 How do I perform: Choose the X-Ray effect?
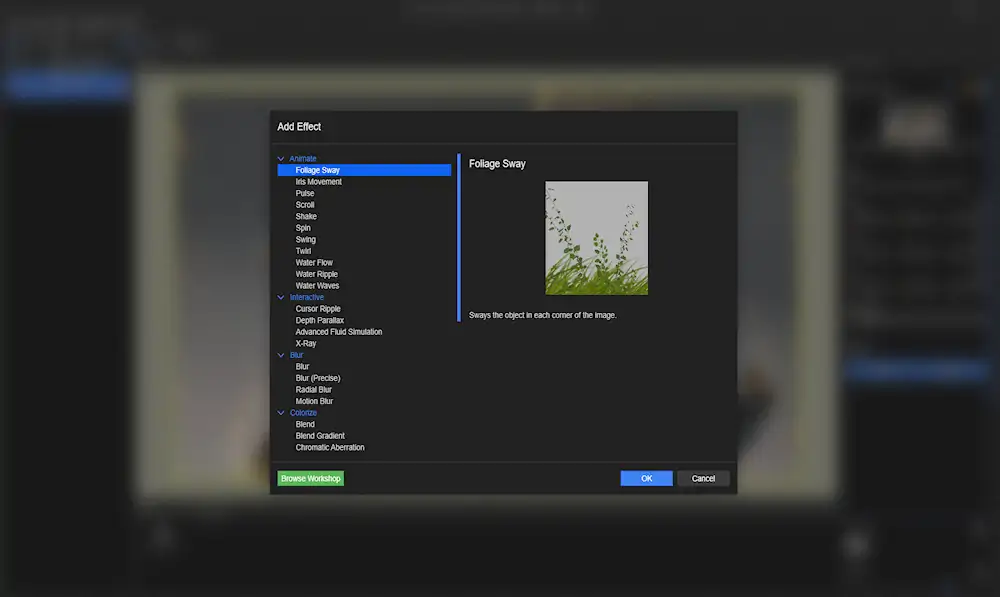[x=305, y=343]
